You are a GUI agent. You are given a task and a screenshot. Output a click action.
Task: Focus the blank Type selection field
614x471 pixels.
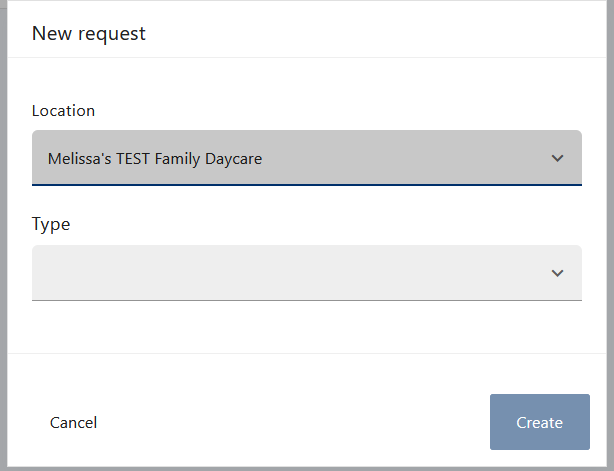pos(250,273)
